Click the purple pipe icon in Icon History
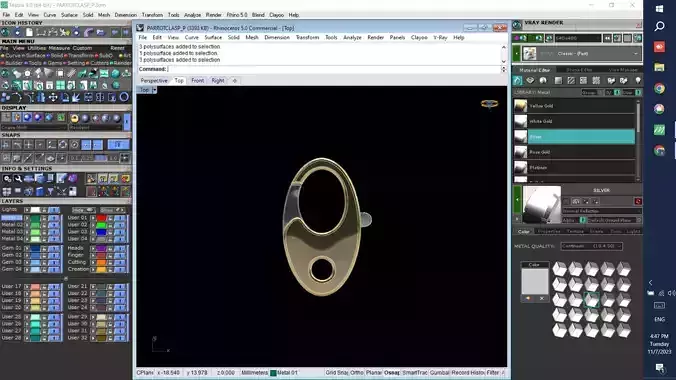This screenshot has height=380, width=676. 89,32
